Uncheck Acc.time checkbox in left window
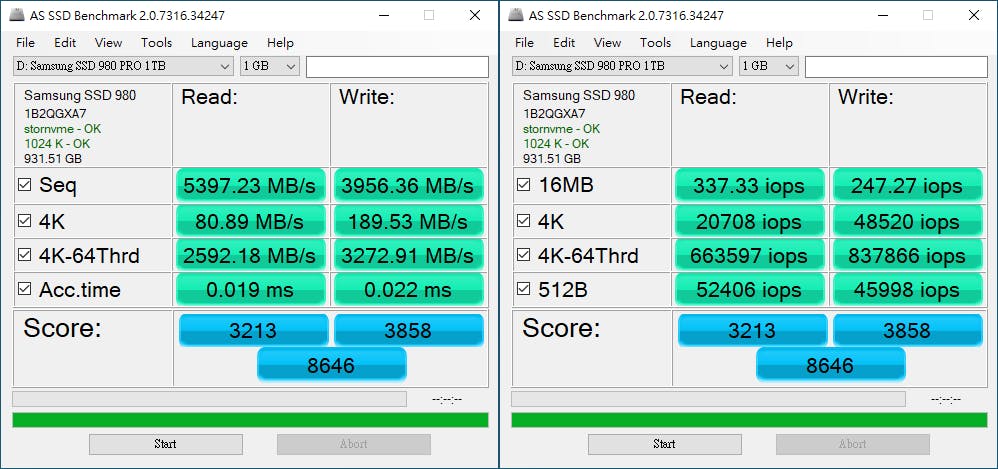The height and width of the screenshot is (469, 998). pos(24,289)
